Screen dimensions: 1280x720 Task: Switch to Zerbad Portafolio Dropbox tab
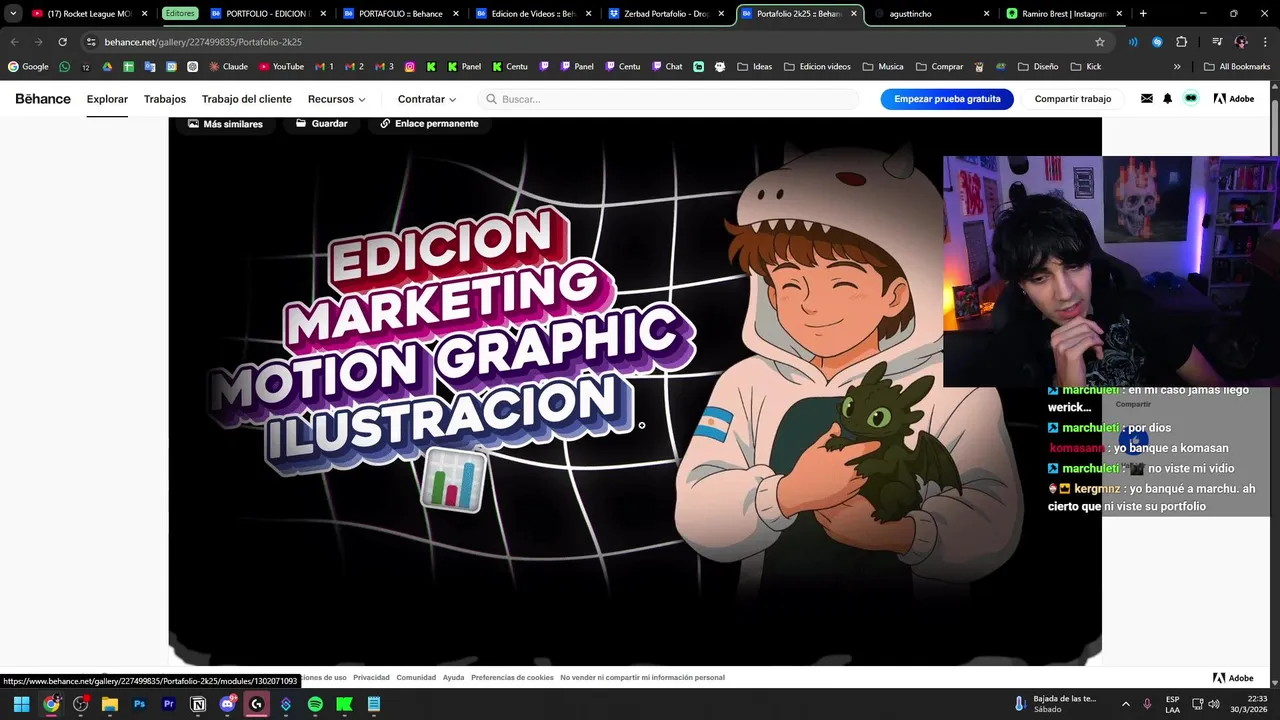pyautogui.click(x=665, y=14)
